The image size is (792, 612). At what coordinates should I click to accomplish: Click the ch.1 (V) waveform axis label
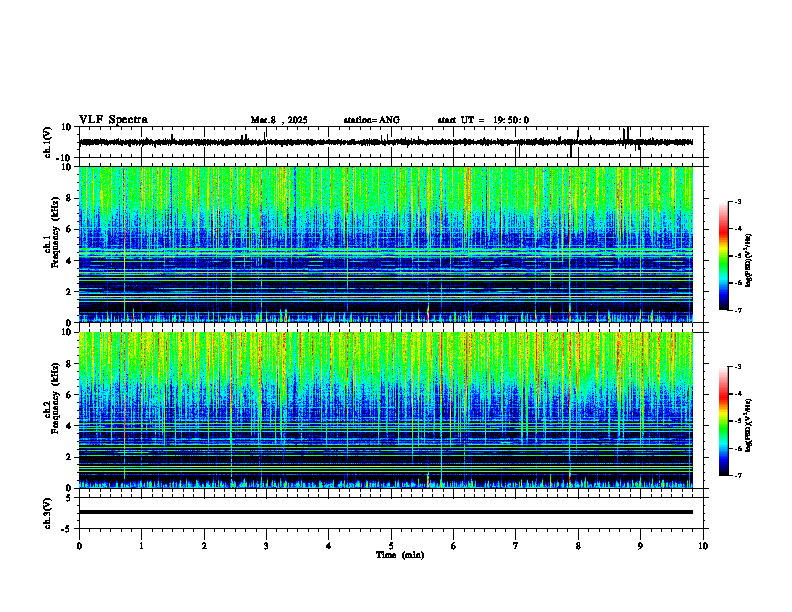pyautogui.click(x=47, y=142)
